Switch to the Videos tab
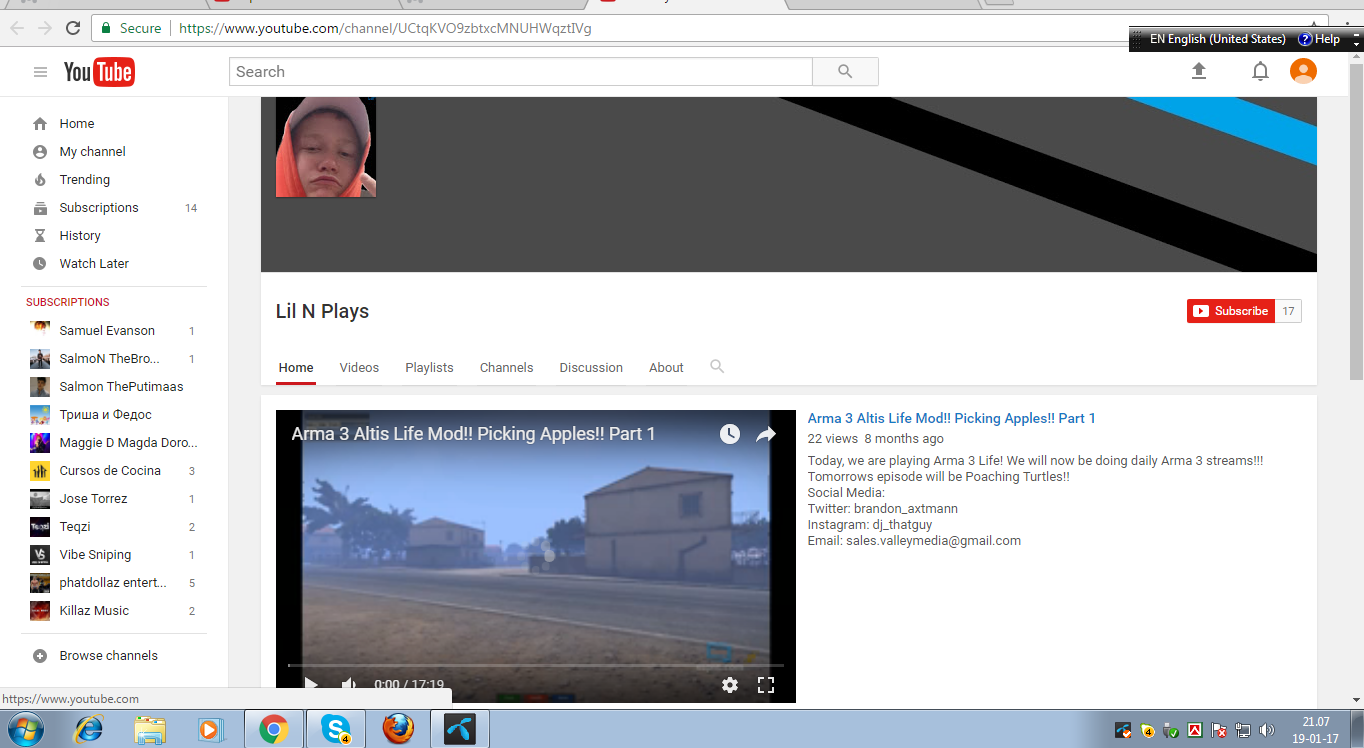 pyautogui.click(x=359, y=368)
